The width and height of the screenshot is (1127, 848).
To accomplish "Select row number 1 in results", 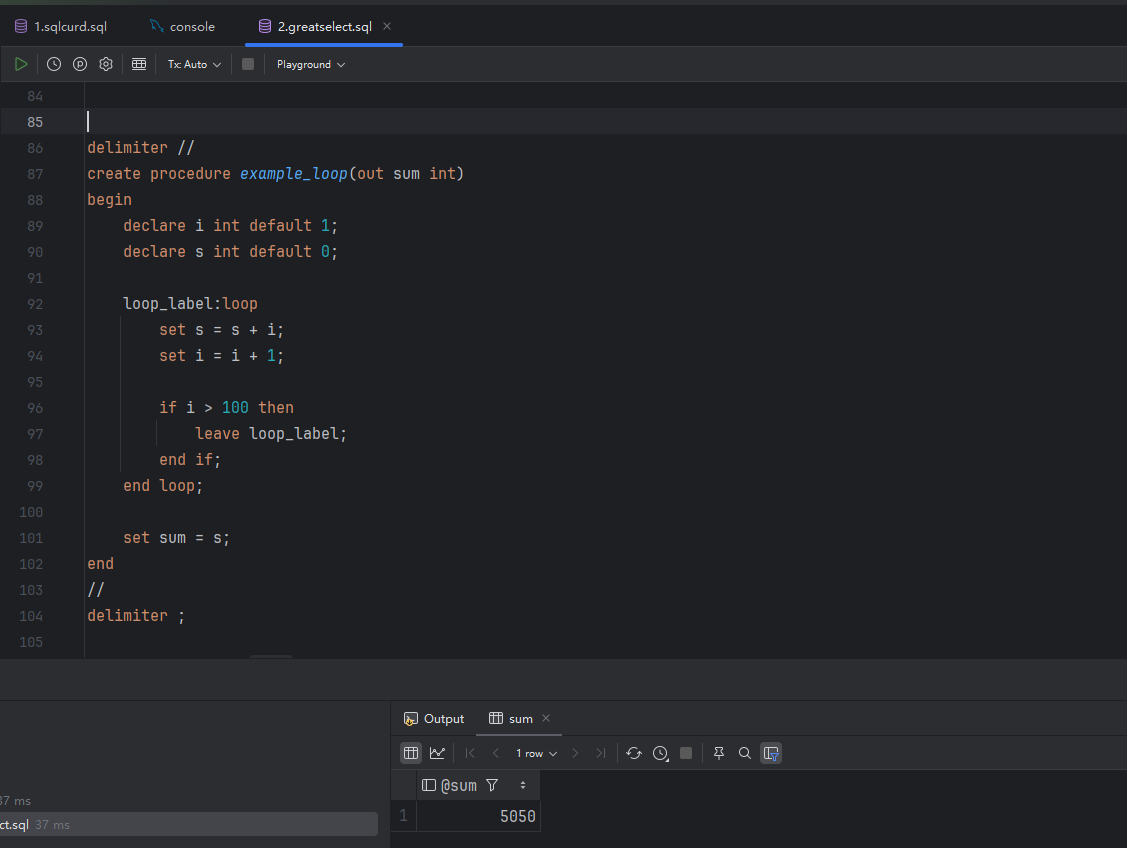I will [x=403, y=816].
